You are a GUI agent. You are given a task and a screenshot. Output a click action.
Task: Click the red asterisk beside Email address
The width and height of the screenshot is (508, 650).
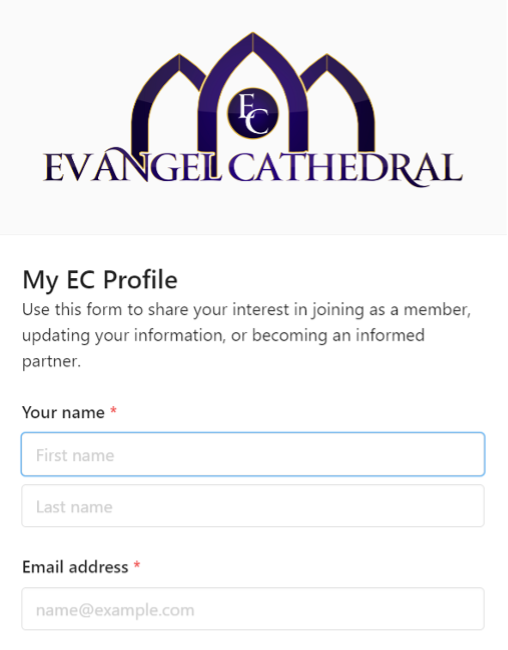tap(137, 565)
